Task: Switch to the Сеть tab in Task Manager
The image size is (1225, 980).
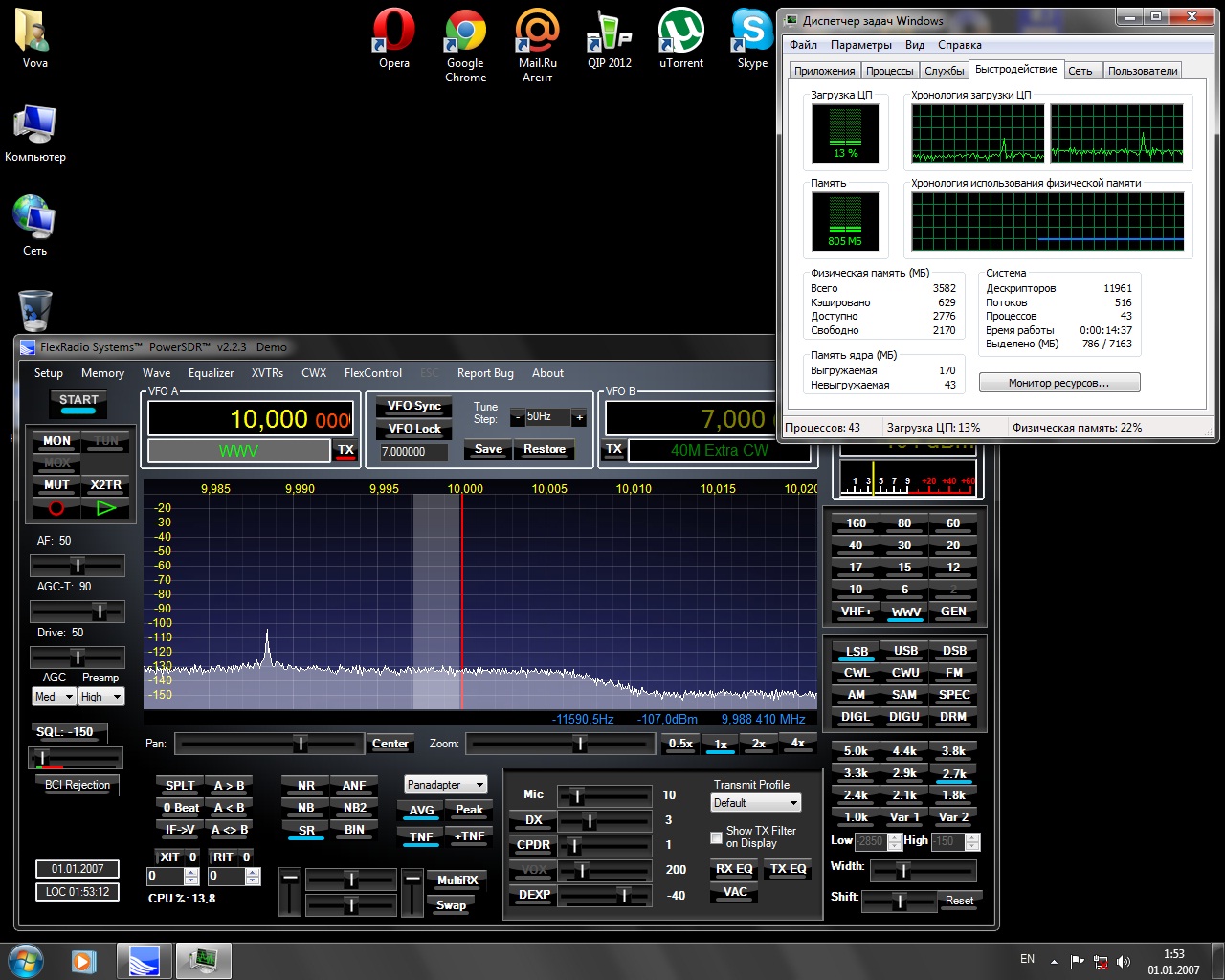Action: [1080, 71]
